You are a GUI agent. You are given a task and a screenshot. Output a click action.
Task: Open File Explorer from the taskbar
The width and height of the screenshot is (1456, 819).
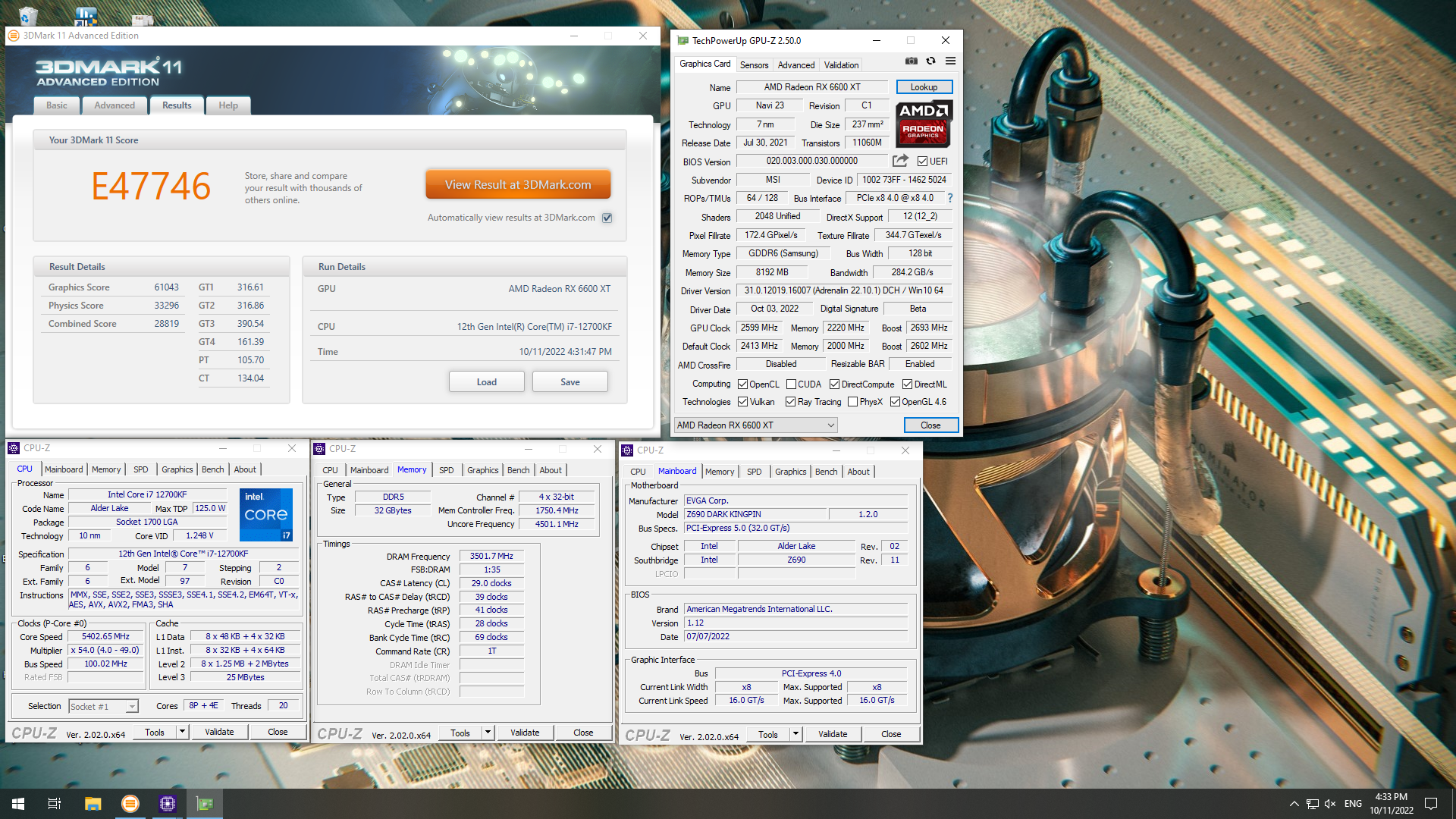(93, 804)
